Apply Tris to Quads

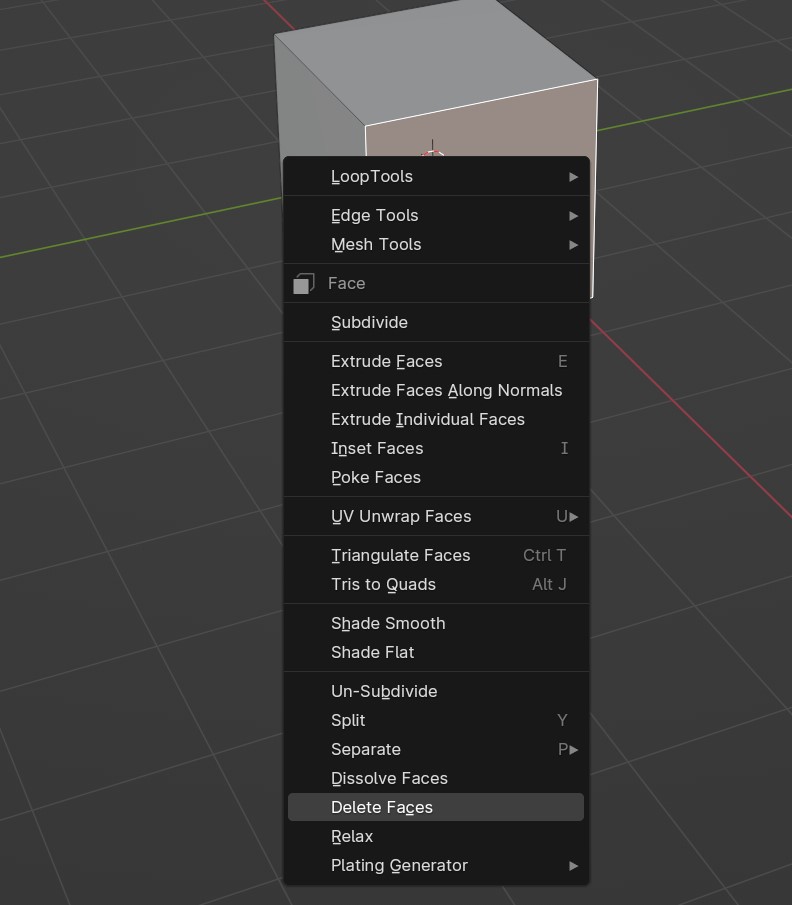pyautogui.click(x=383, y=584)
